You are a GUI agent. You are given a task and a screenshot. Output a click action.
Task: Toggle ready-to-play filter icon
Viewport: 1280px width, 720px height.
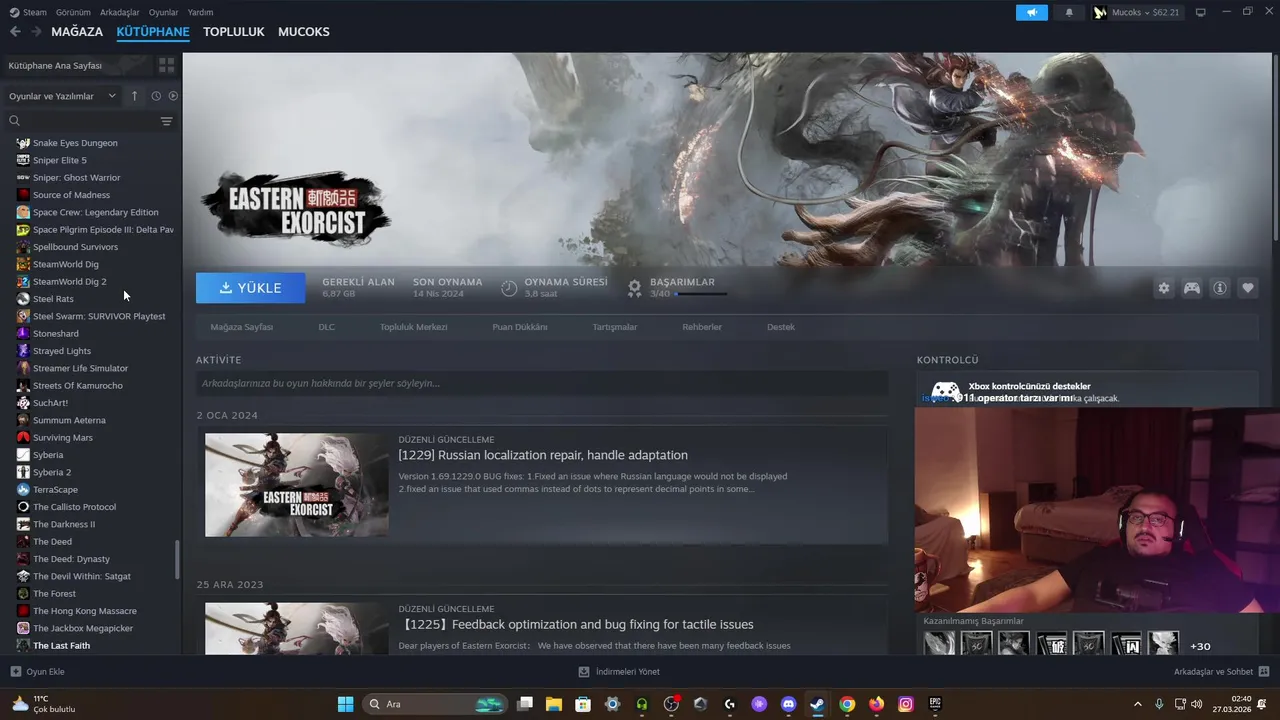173,96
